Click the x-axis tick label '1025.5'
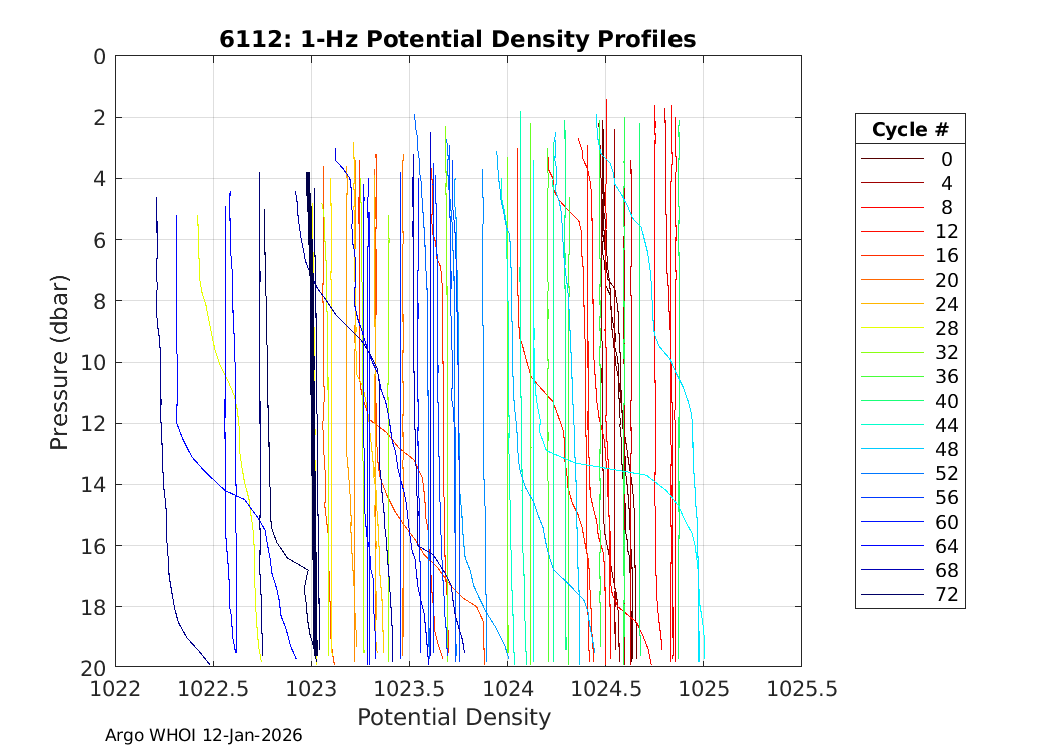Screen dimensions: 1050x750 coord(801,689)
